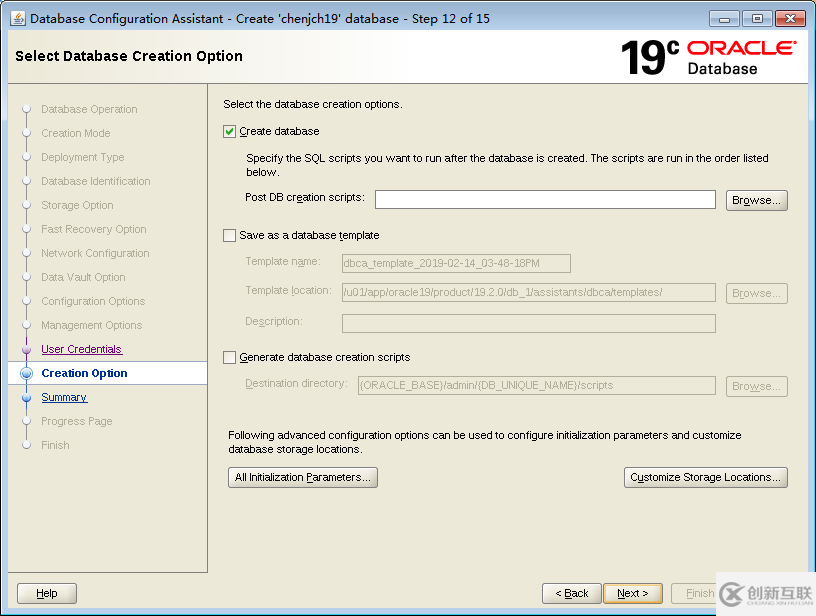Click the Post DB creation scripts field

point(545,200)
